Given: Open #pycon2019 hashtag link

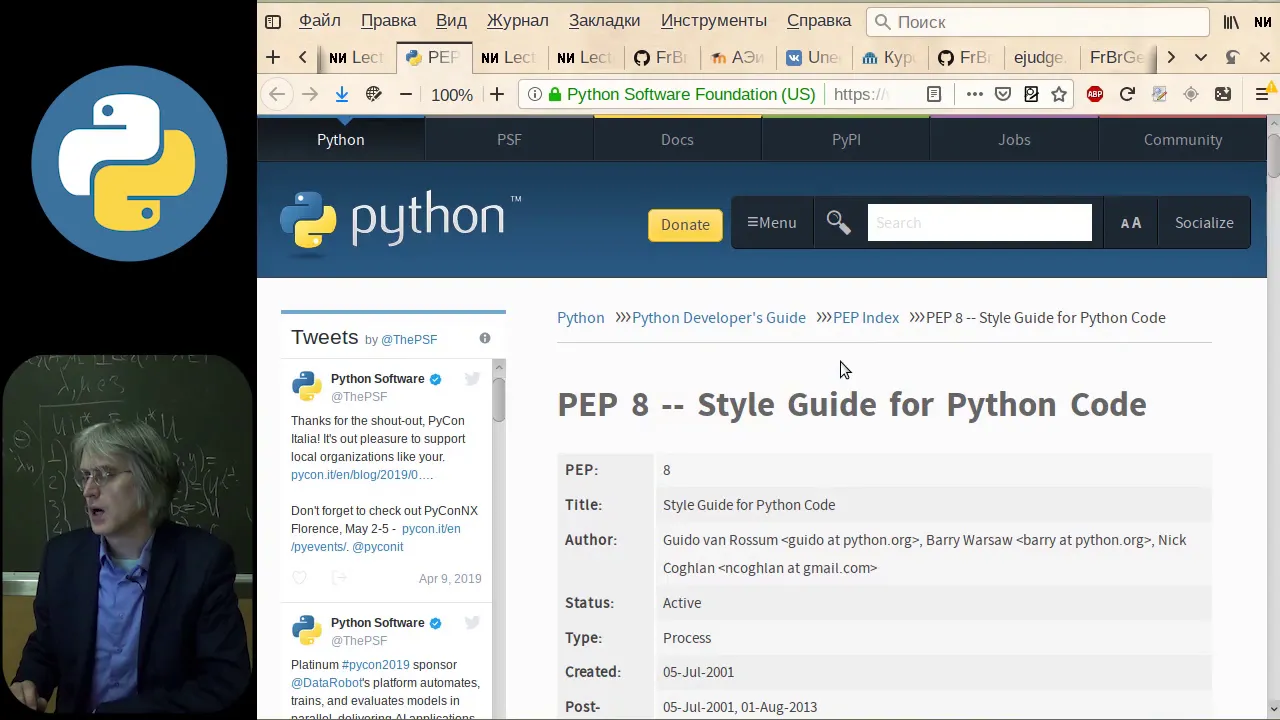Looking at the screenshot, I should (376, 665).
